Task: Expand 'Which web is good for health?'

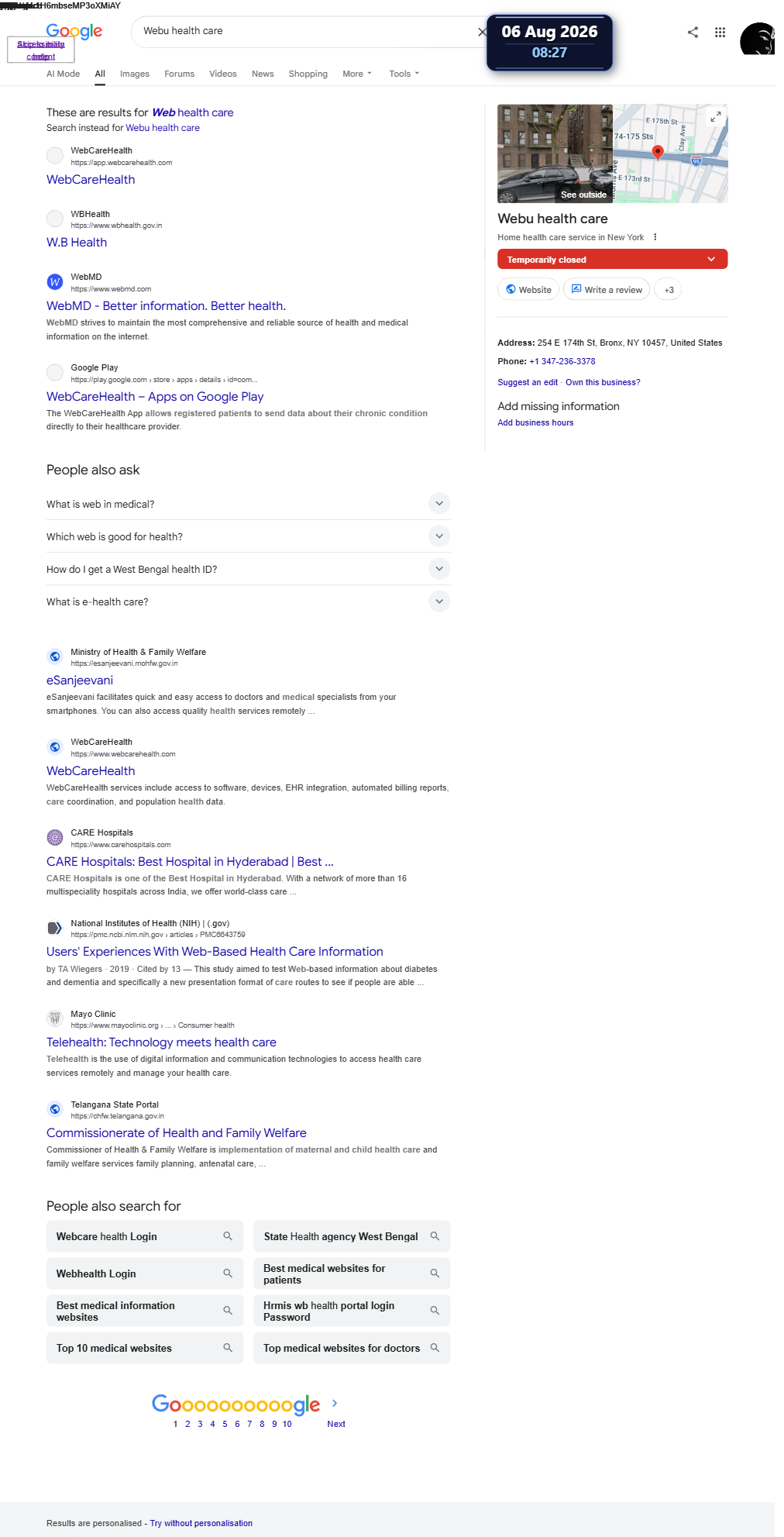Action: click(x=439, y=536)
